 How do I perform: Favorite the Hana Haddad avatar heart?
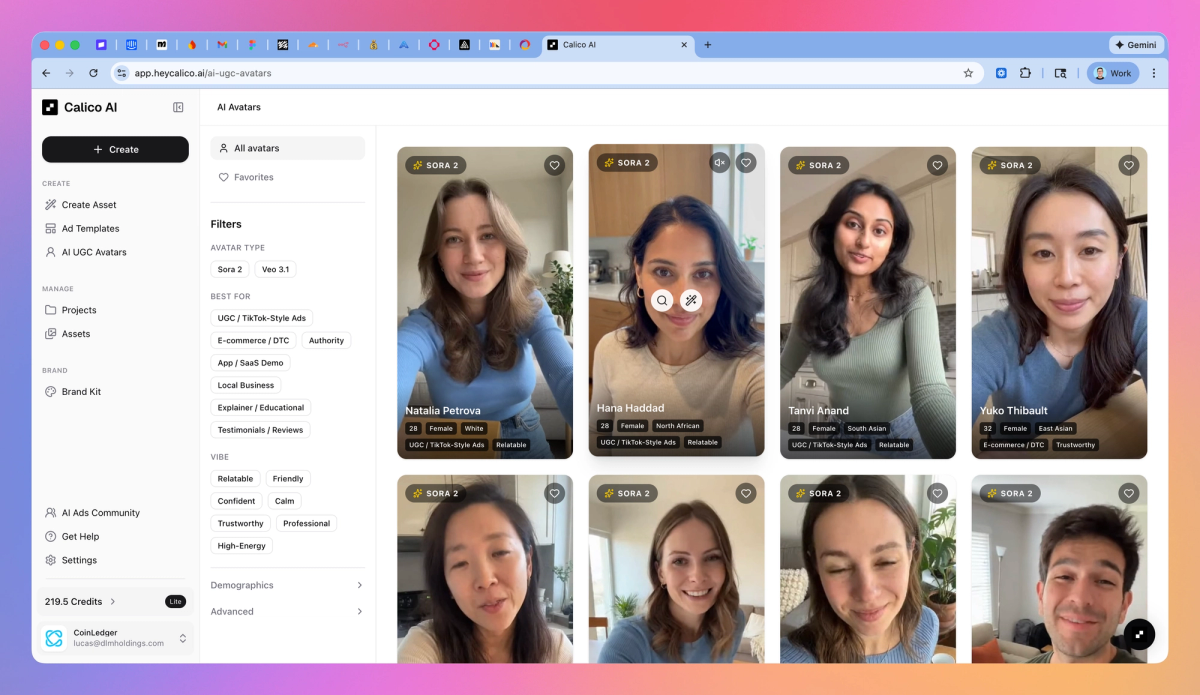(x=746, y=162)
